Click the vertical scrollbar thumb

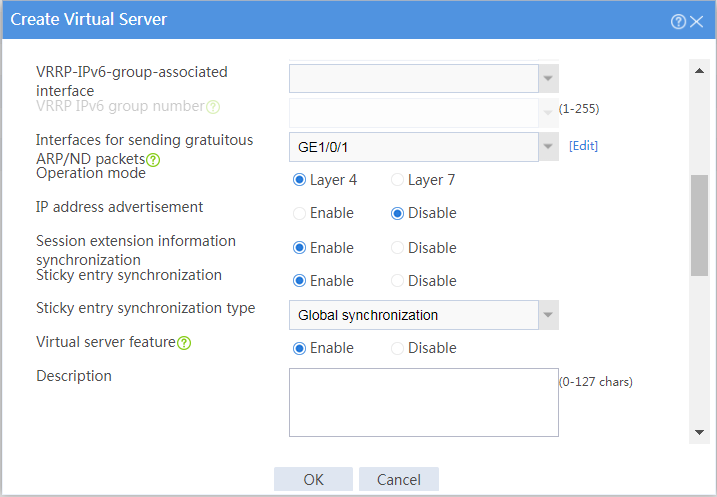coord(699,225)
